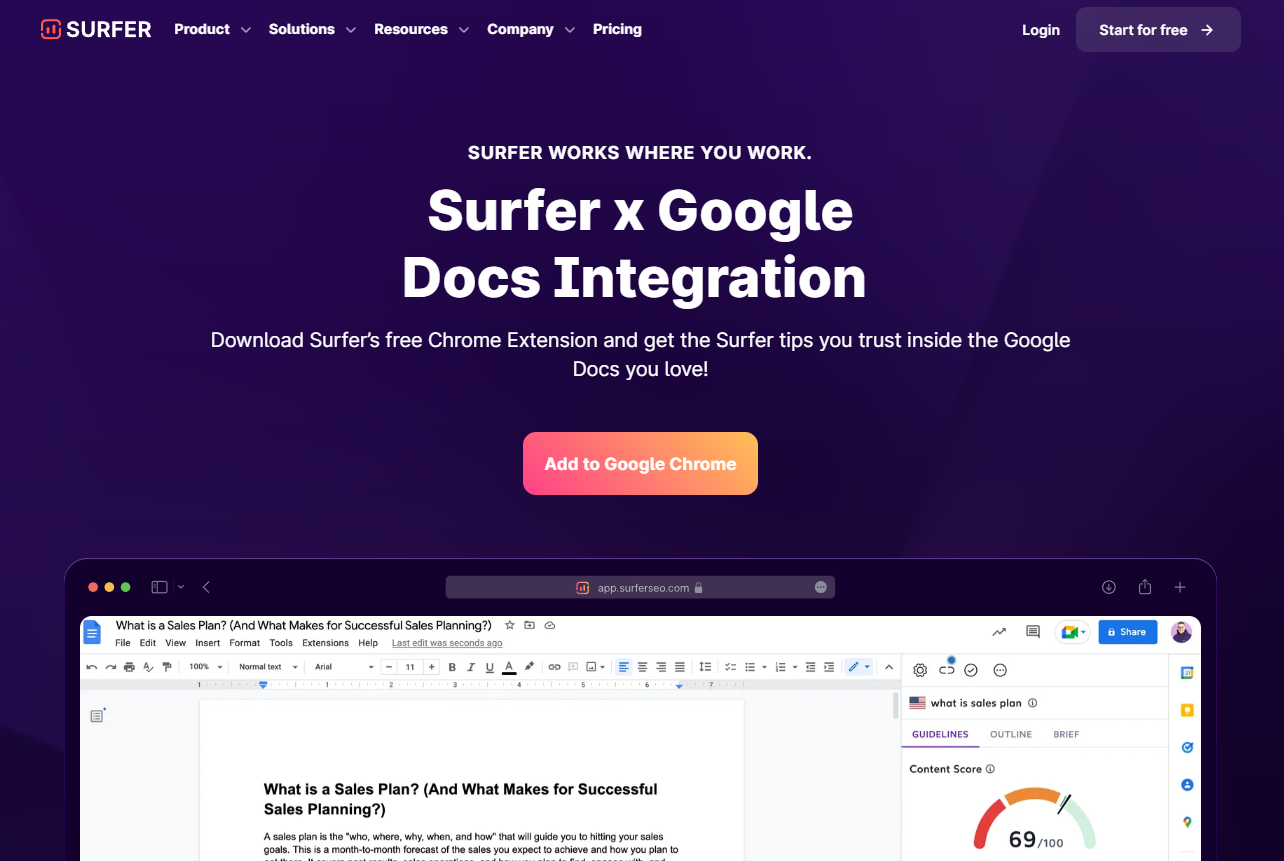The height and width of the screenshot is (861, 1284).
Task: Open the Extensions menu in Docs
Action: (x=326, y=643)
